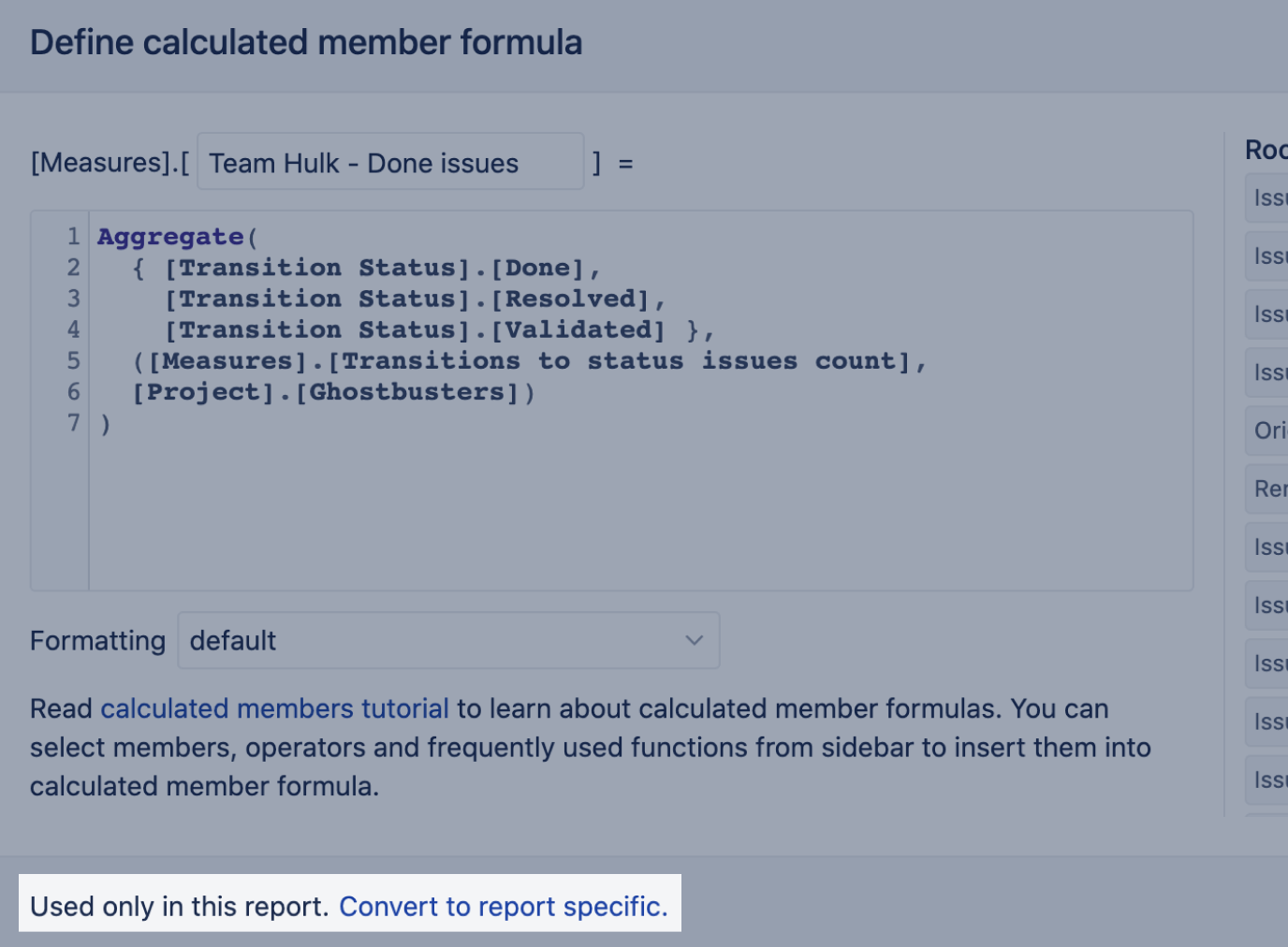Image resolution: width=1288 pixels, height=947 pixels.
Task: Click the closing parenthesis on line 7
Action: point(106,424)
